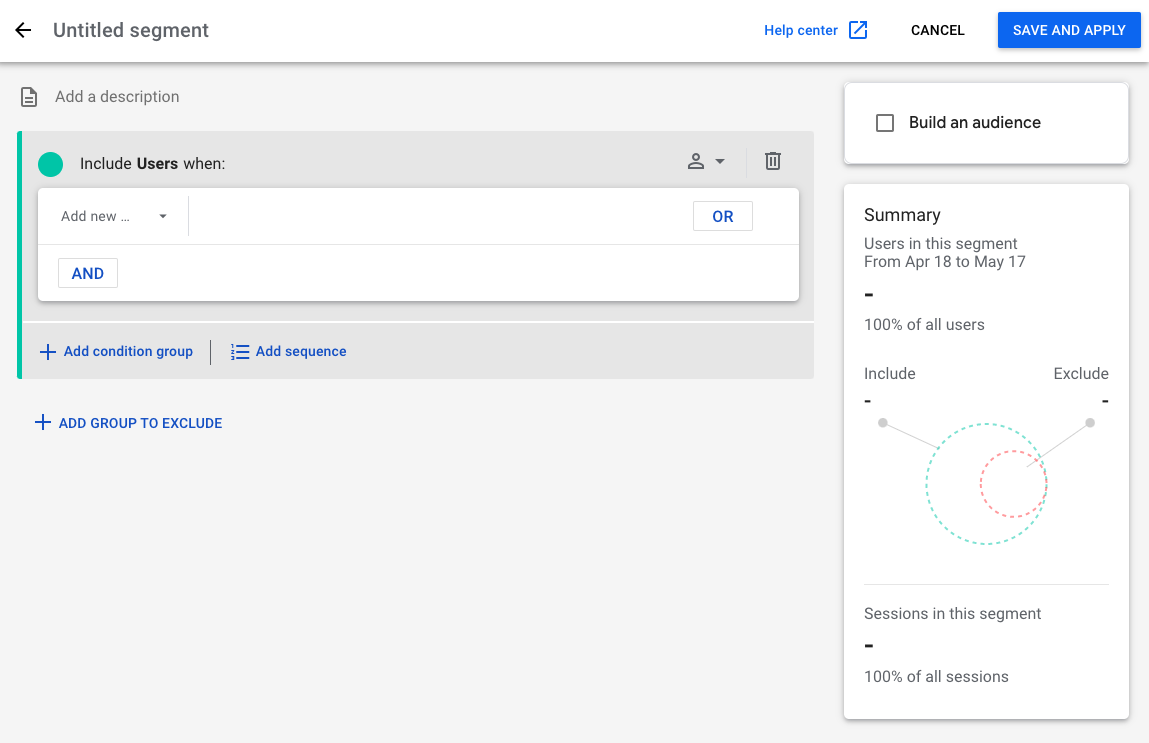The width and height of the screenshot is (1149, 743).
Task: Click the Add a description field
Action: coord(117,97)
